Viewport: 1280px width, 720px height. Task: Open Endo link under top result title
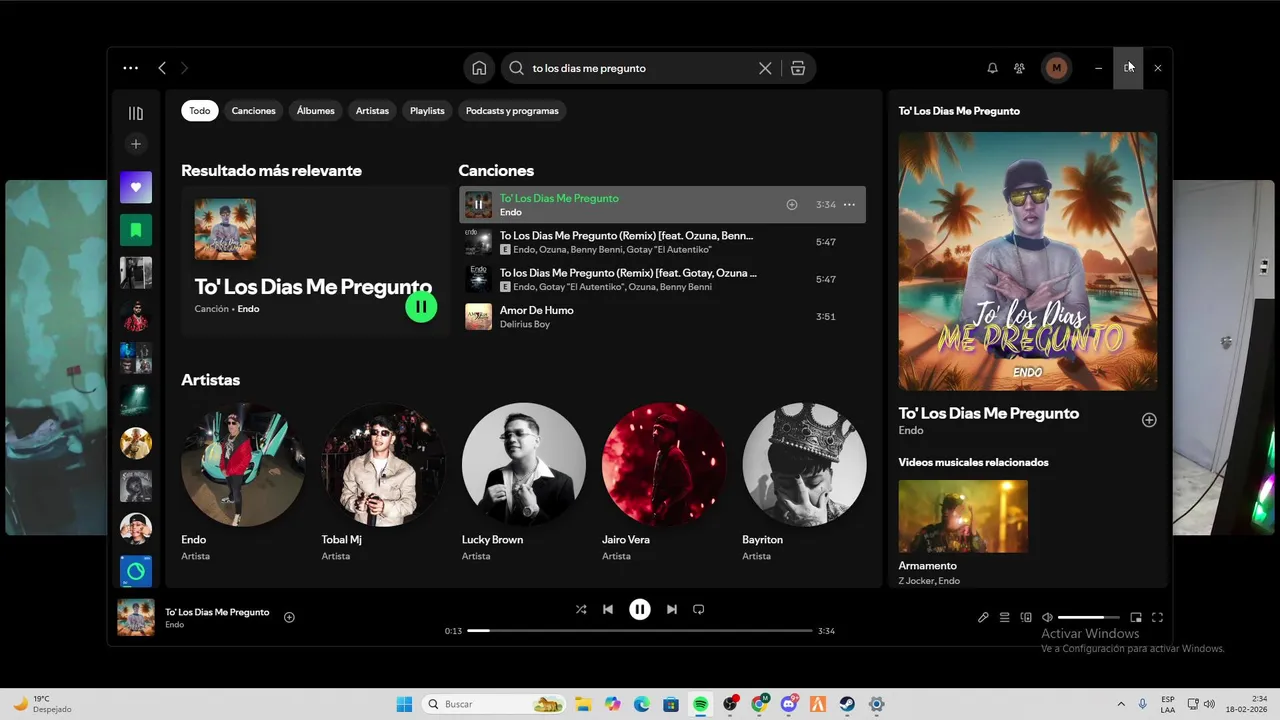pyautogui.click(x=248, y=309)
